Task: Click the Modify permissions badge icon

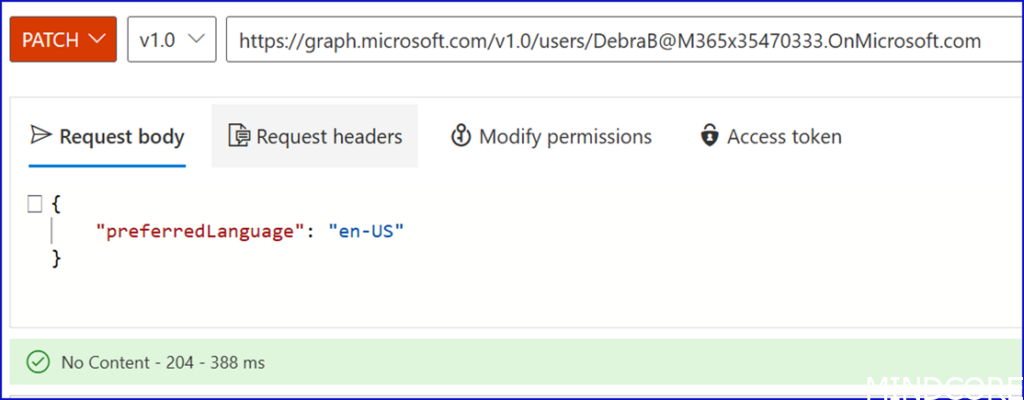Action: click(461, 135)
